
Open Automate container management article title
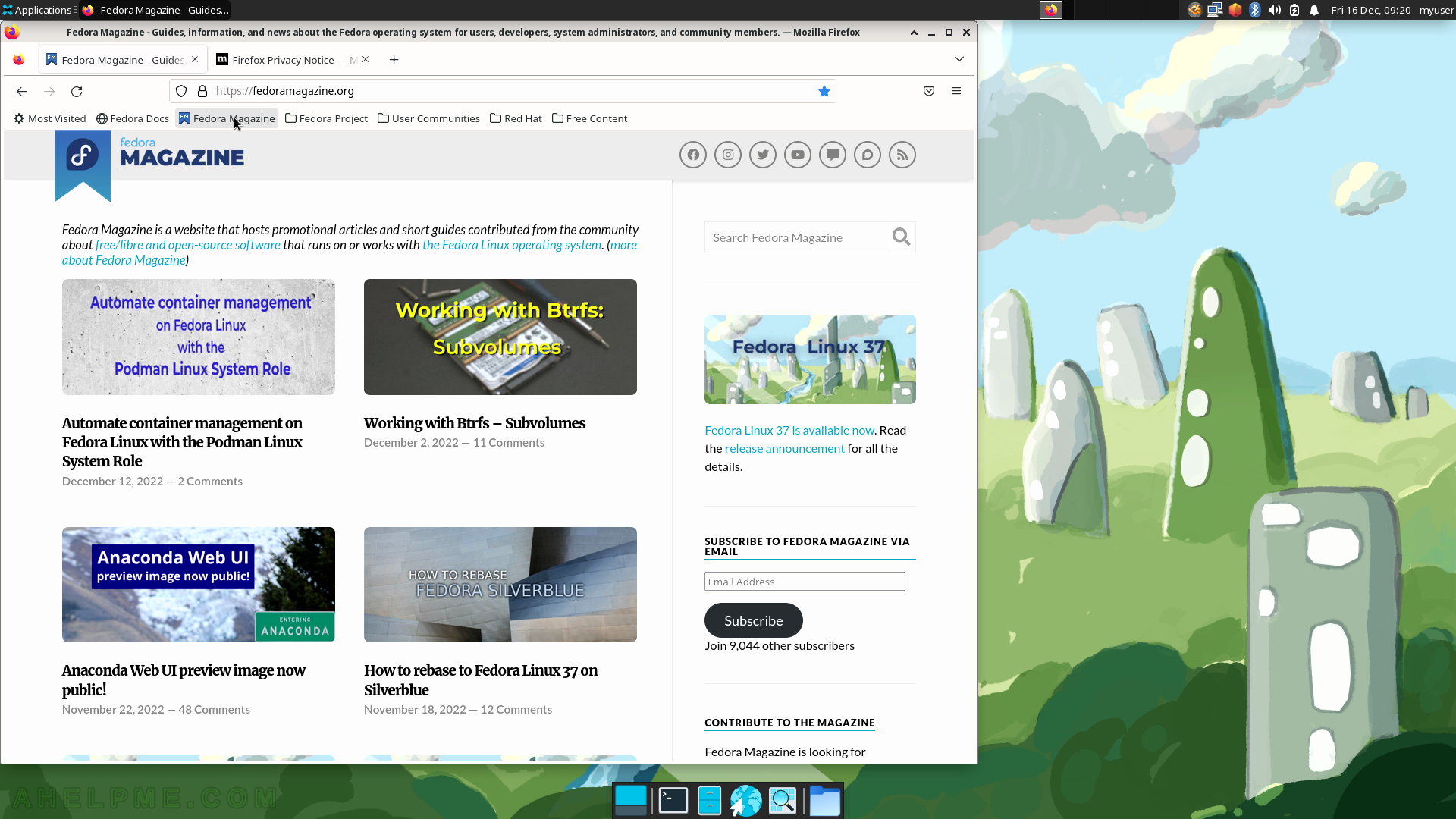182,442
